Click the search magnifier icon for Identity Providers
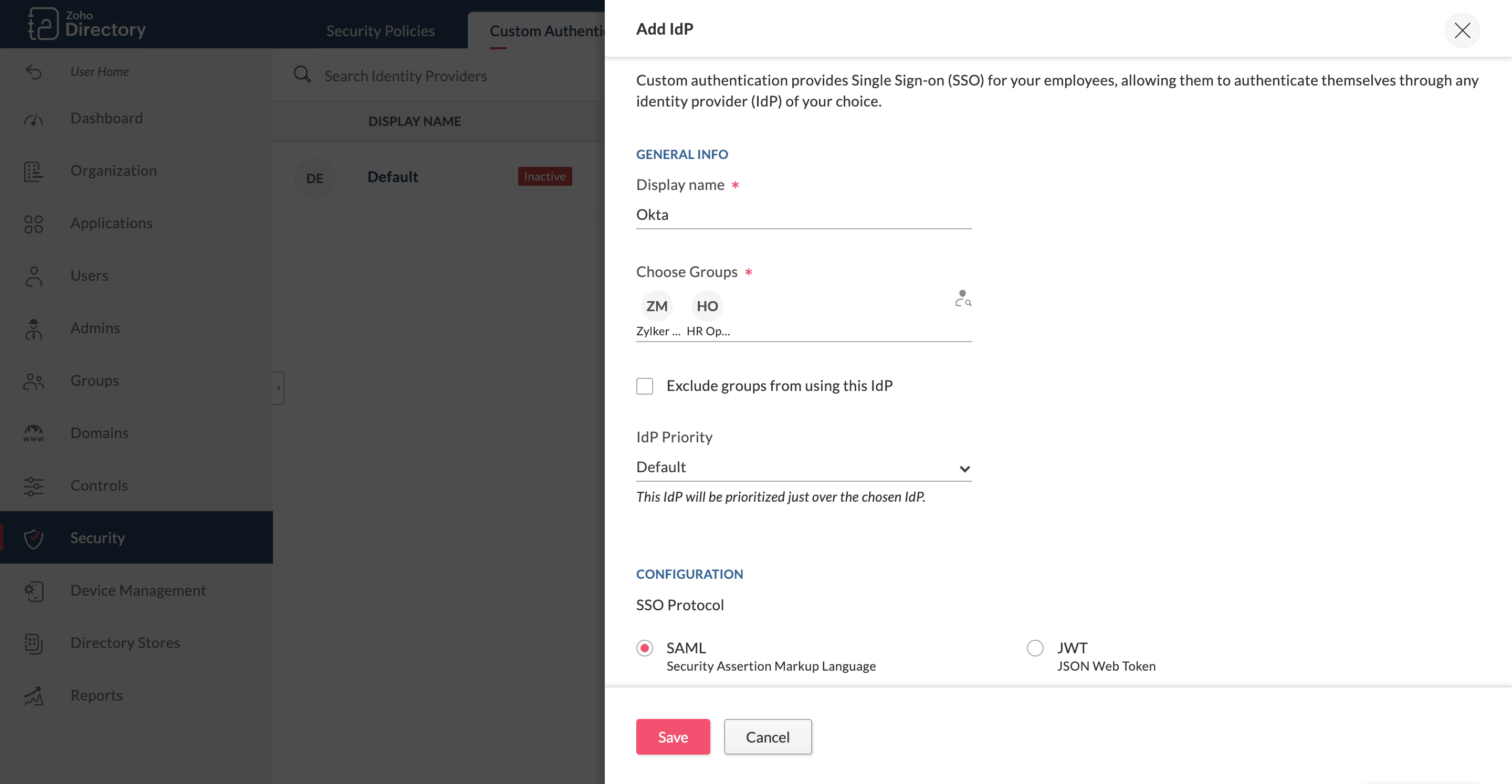The image size is (1512, 784). point(302,75)
